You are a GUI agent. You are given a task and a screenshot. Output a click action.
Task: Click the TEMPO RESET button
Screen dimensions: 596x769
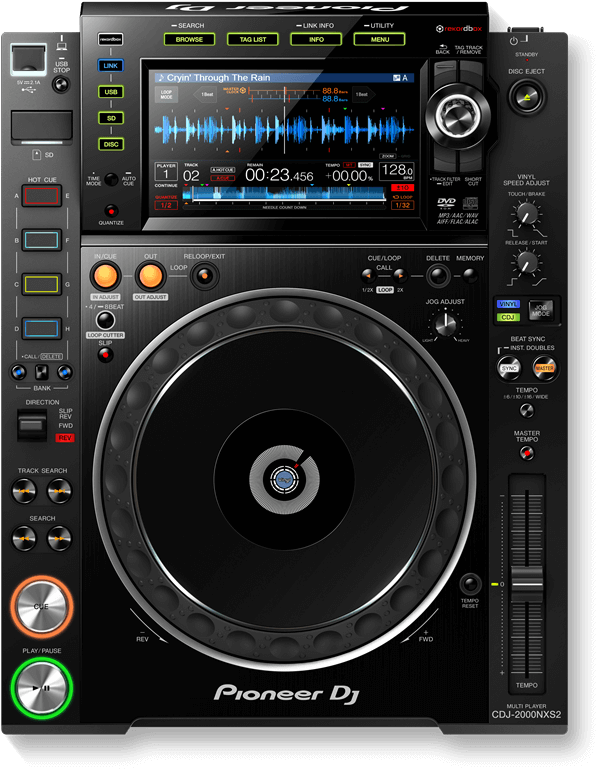tap(470, 584)
